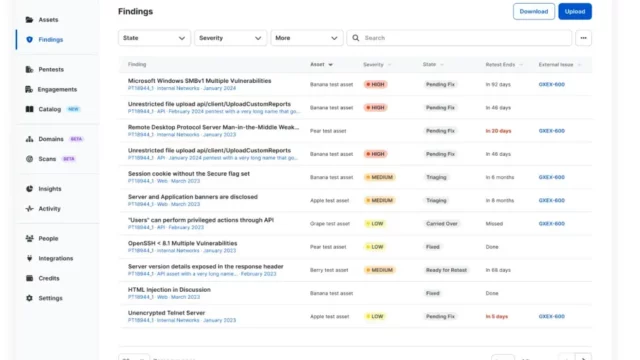Open Microsoft Windows SMBv1 Multiple Vulnerabilities finding
Viewport: 640px width, 360px height.
(x=200, y=81)
